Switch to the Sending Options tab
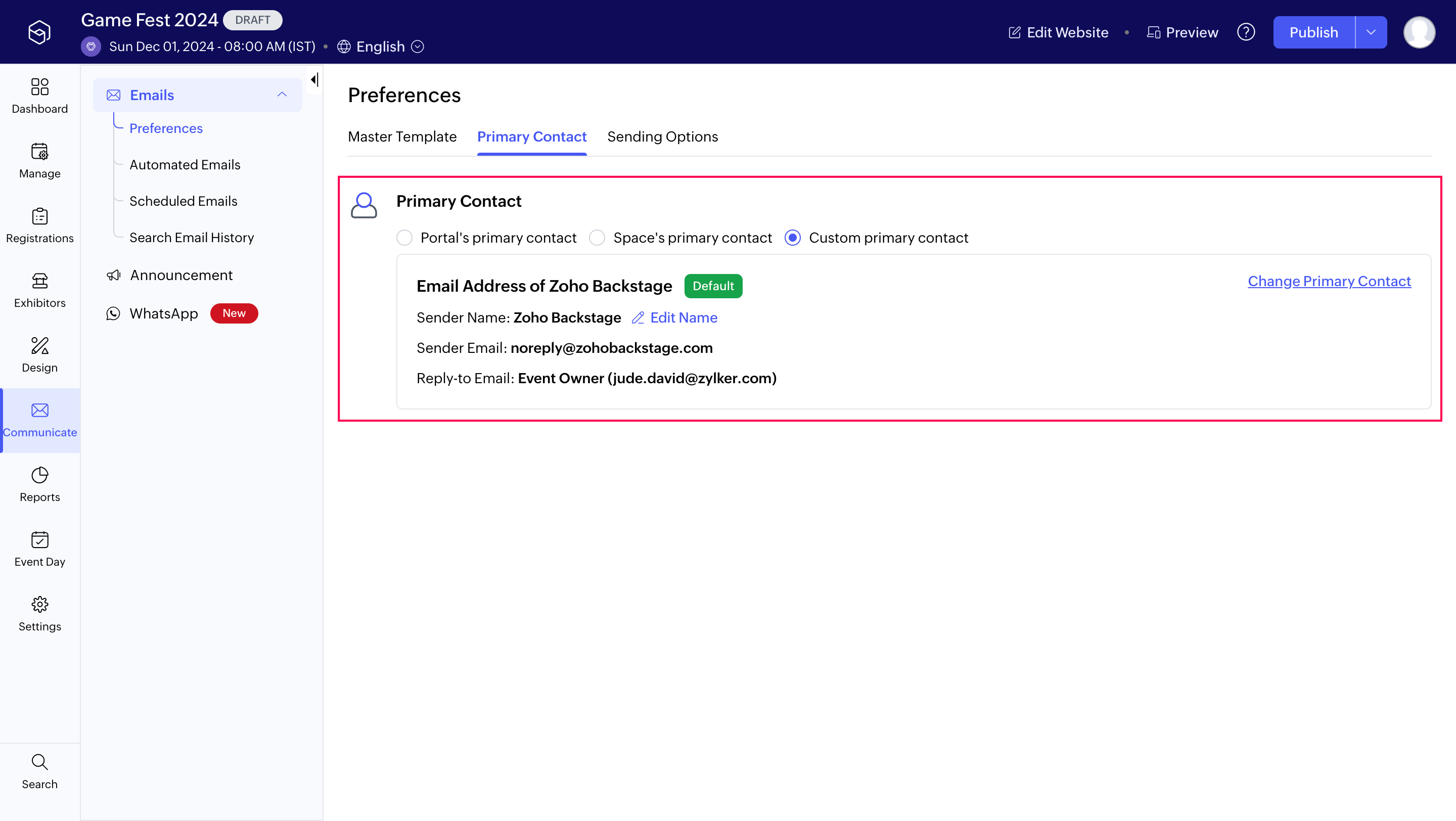Screen dimensions: 1456x821 tap(662, 136)
